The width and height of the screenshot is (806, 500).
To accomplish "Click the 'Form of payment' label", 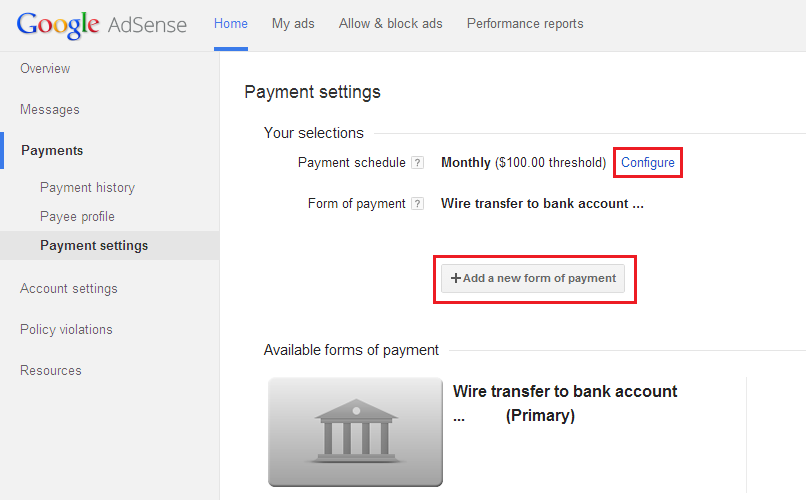I will tap(357, 204).
